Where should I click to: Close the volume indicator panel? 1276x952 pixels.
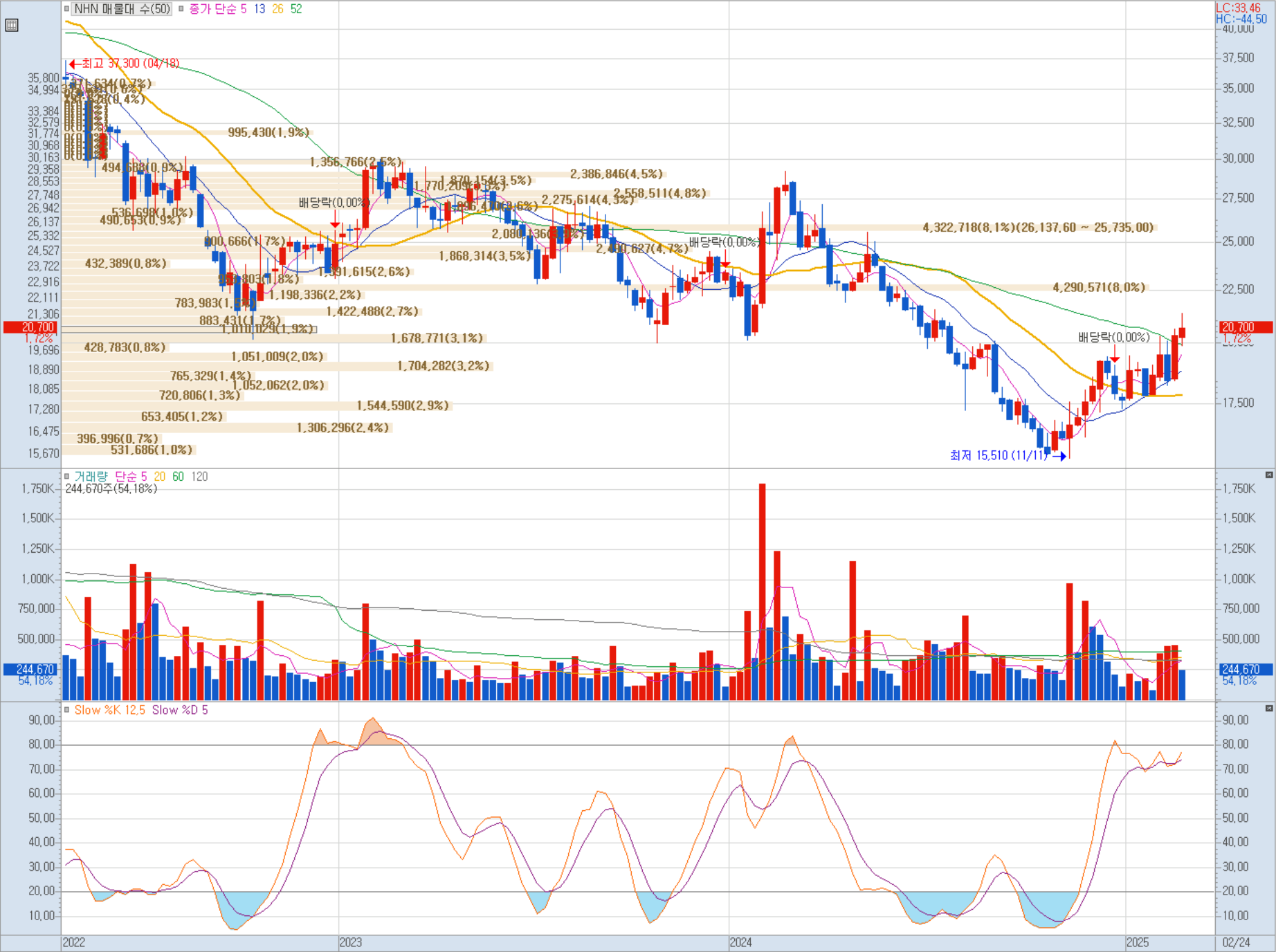click(x=1269, y=475)
